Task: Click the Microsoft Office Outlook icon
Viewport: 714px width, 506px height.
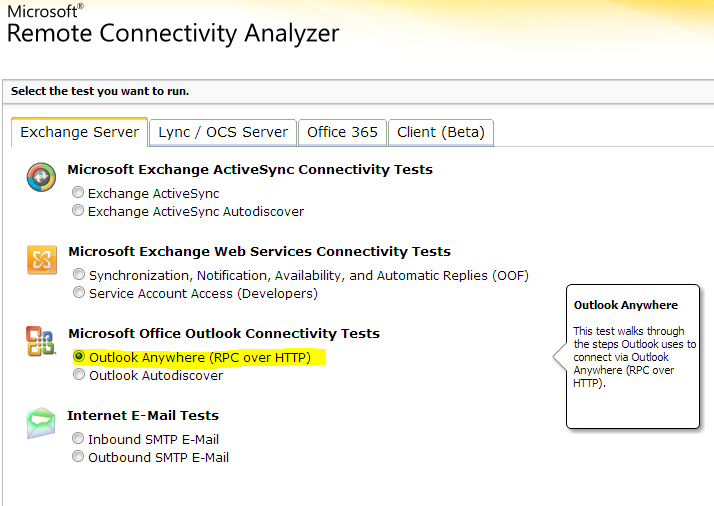Action: click(41, 341)
